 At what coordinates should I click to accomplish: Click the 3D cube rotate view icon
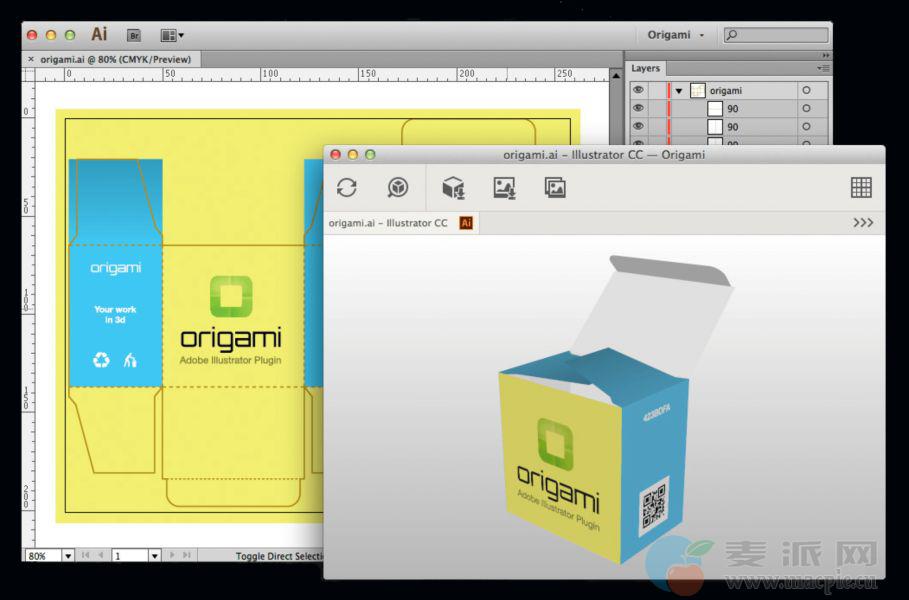(x=398, y=187)
